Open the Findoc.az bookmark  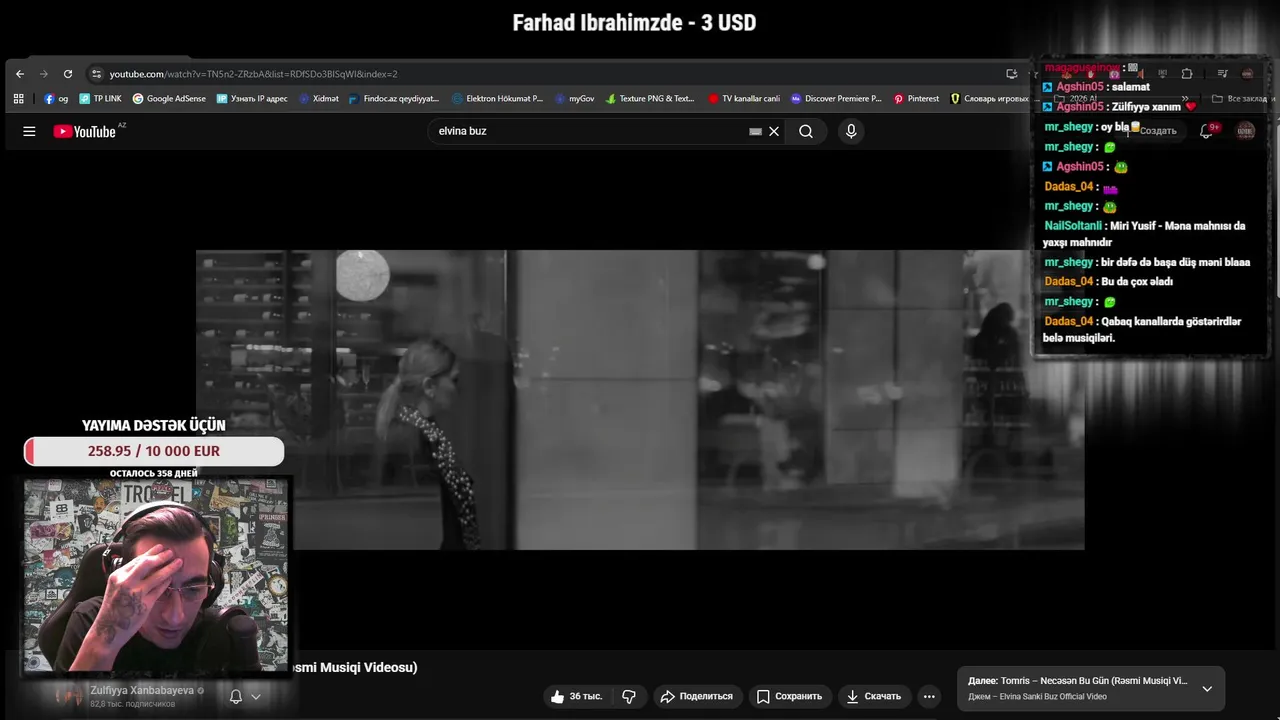pyautogui.click(x=393, y=99)
